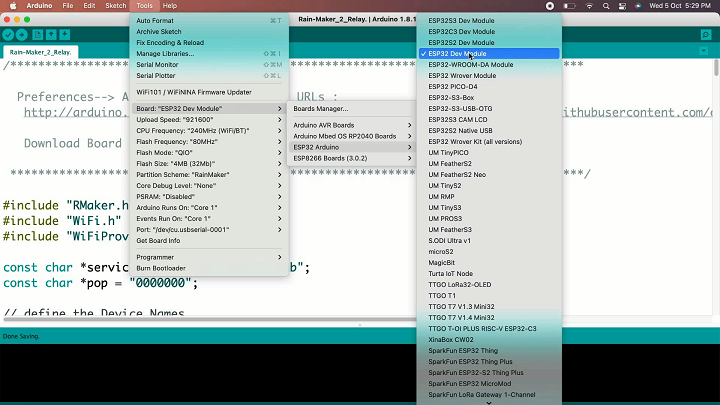720x405 pixels.
Task: Click the New sketch toolbar icon
Action: [38, 34]
